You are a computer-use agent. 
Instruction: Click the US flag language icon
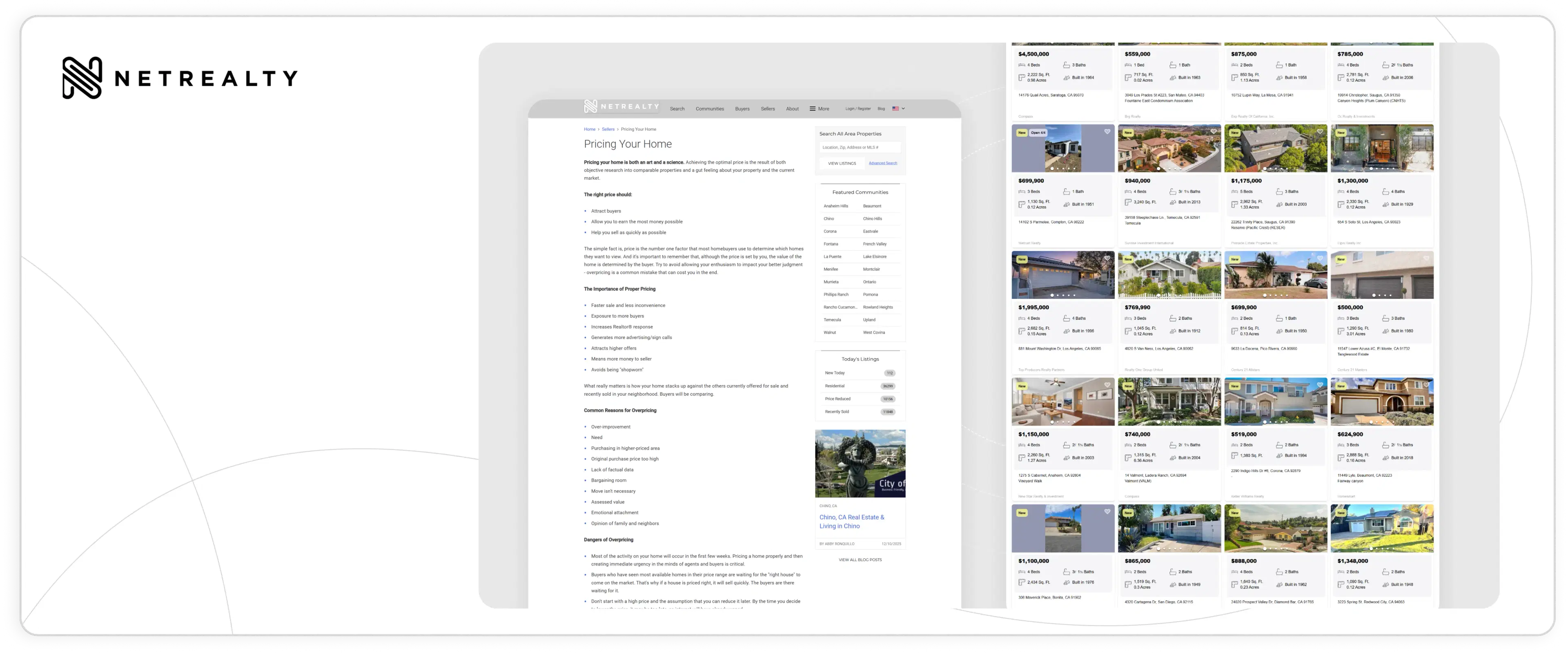(895, 109)
